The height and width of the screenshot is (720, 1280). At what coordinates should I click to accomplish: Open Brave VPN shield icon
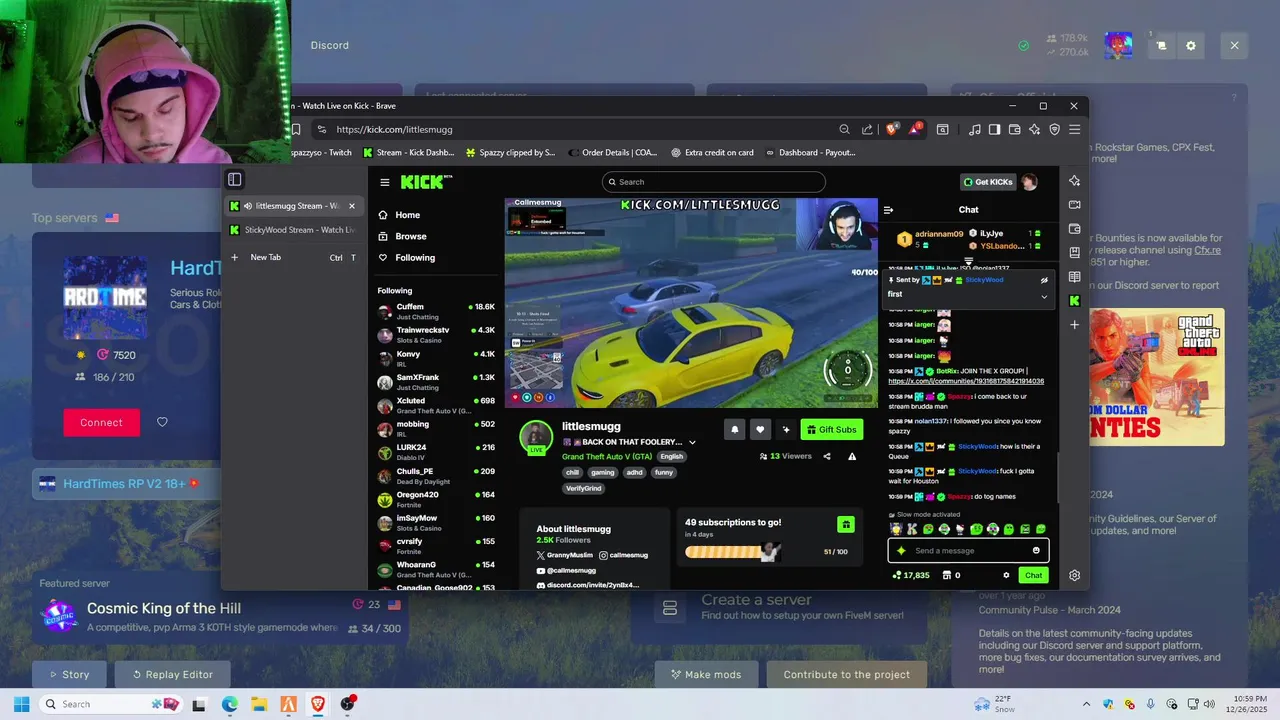pyautogui.click(x=1054, y=129)
